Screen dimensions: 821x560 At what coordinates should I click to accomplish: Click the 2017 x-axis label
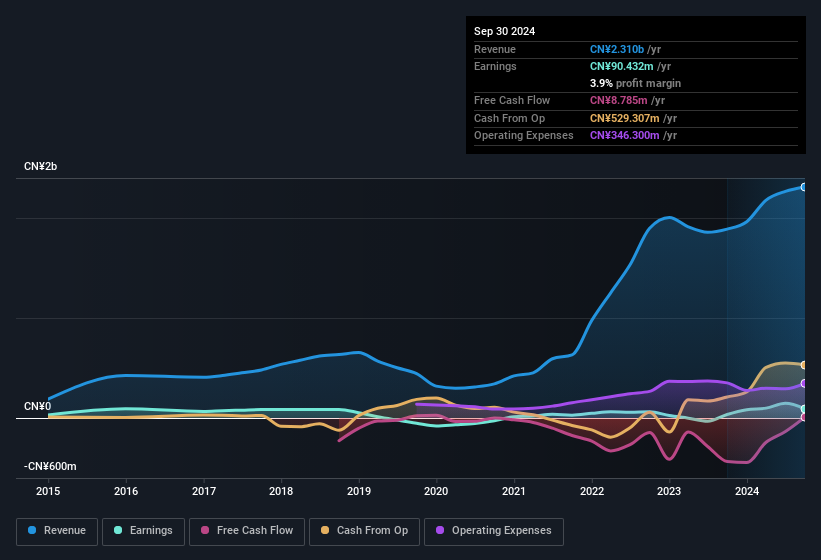pos(204,491)
